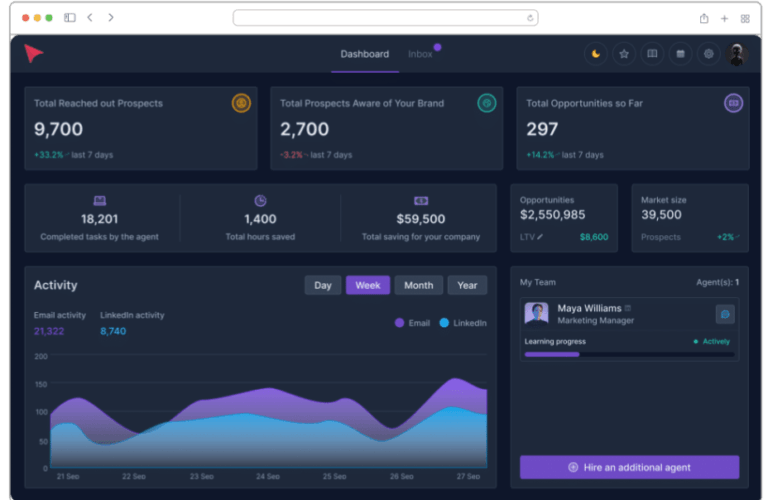Click Maya Williams' agent settings icon

click(x=725, y=314)
